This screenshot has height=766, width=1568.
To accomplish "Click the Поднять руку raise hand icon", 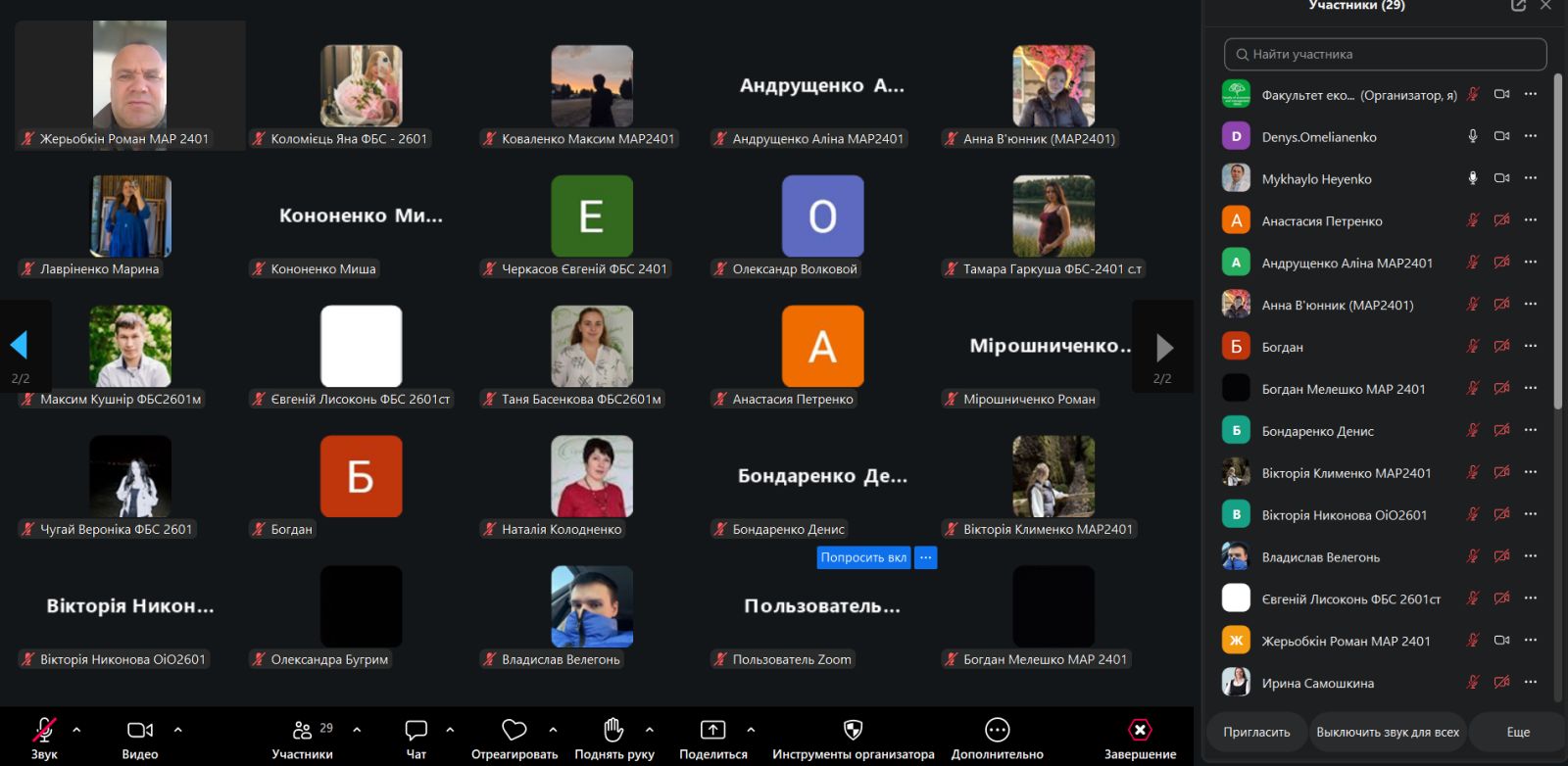I will point(613,730).
